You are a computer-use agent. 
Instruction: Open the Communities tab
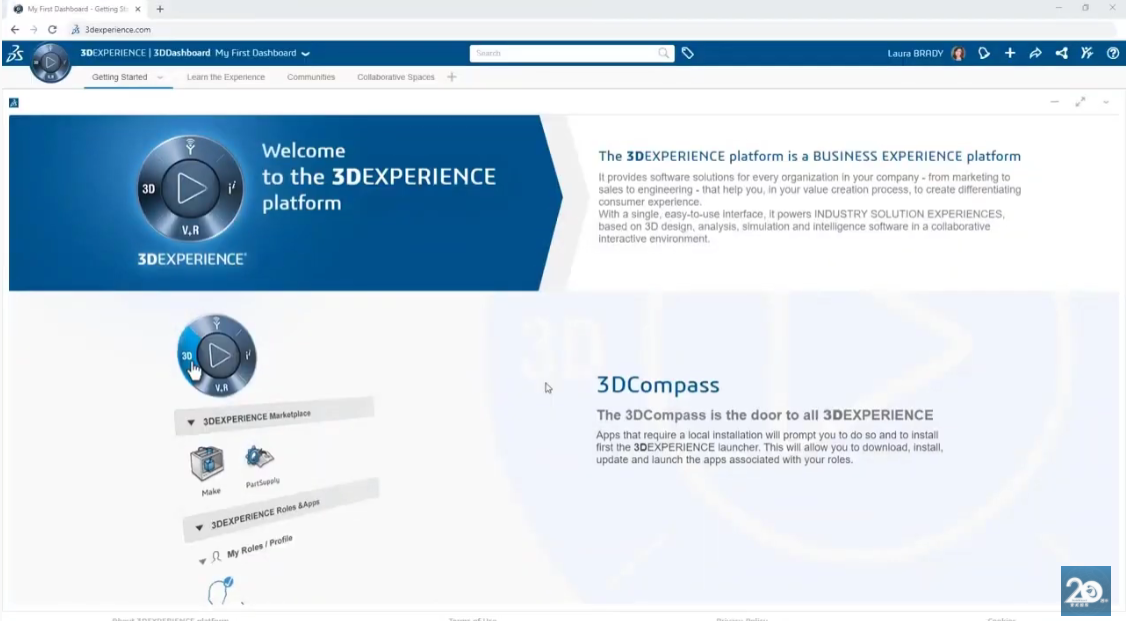tap(311, 77)
